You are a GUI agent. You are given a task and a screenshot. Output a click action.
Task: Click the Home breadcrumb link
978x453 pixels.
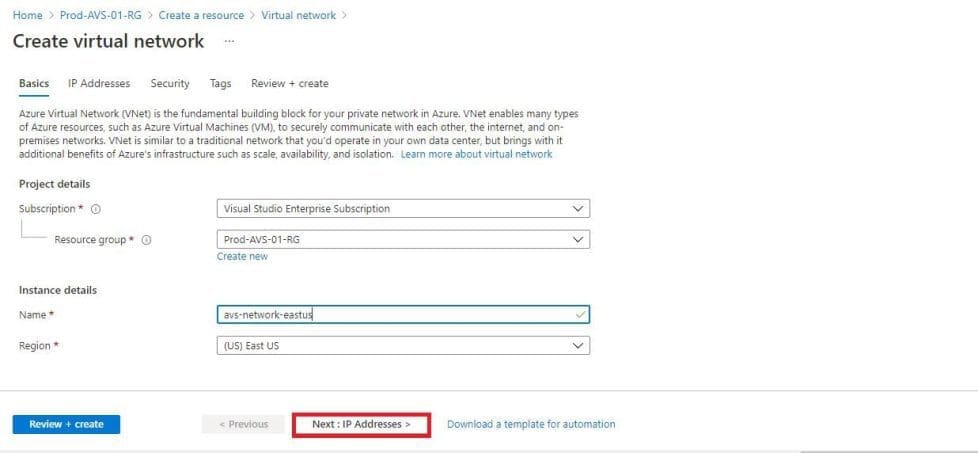point(27,16)
